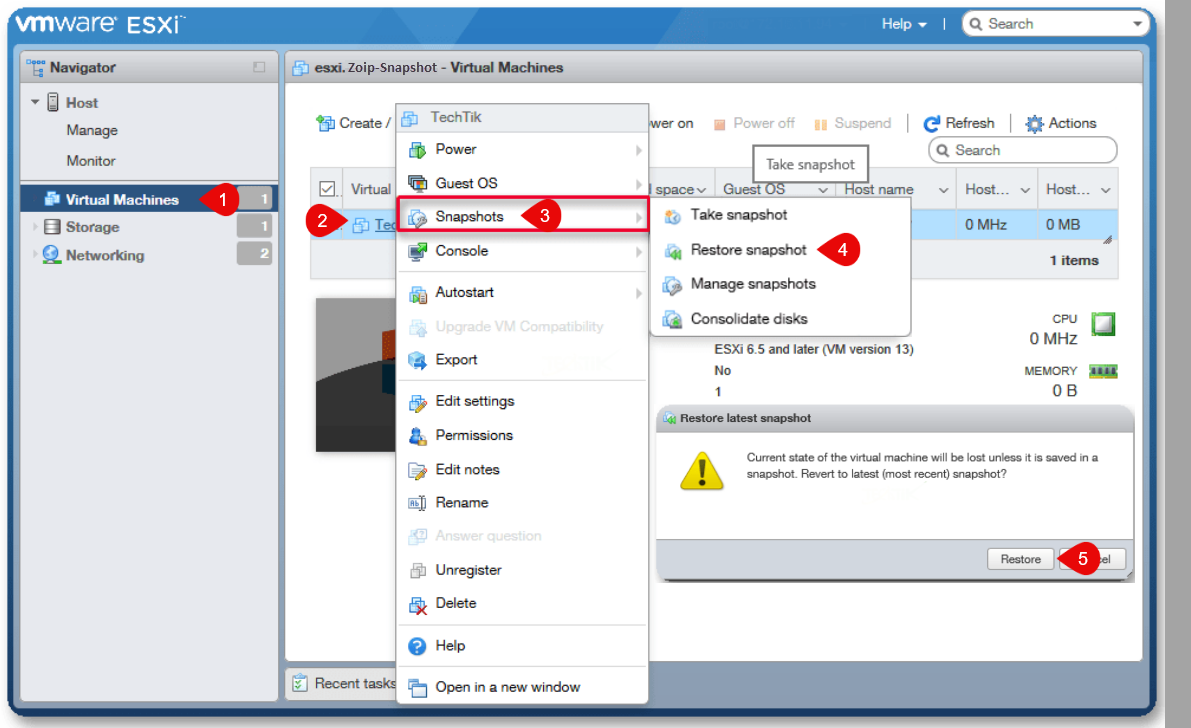This screenshot has height=728, width=1191.
Task: Click the Refresh toolbar button
Action: pos(959,123)
